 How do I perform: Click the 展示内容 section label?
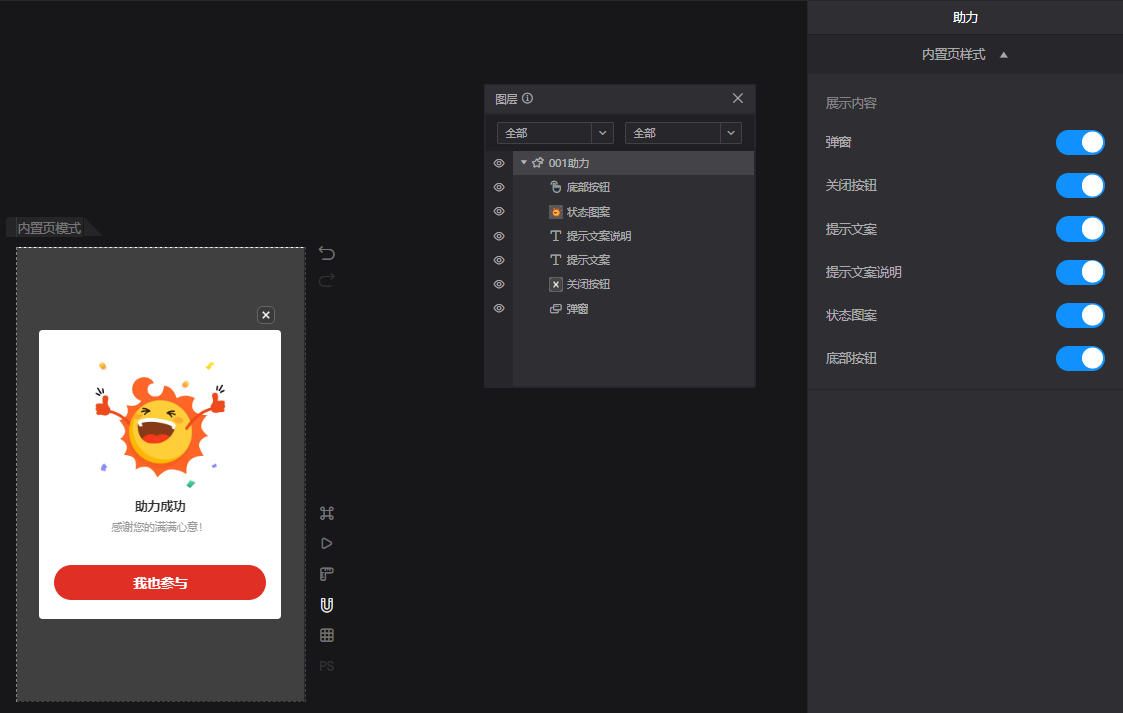[851, 103]
